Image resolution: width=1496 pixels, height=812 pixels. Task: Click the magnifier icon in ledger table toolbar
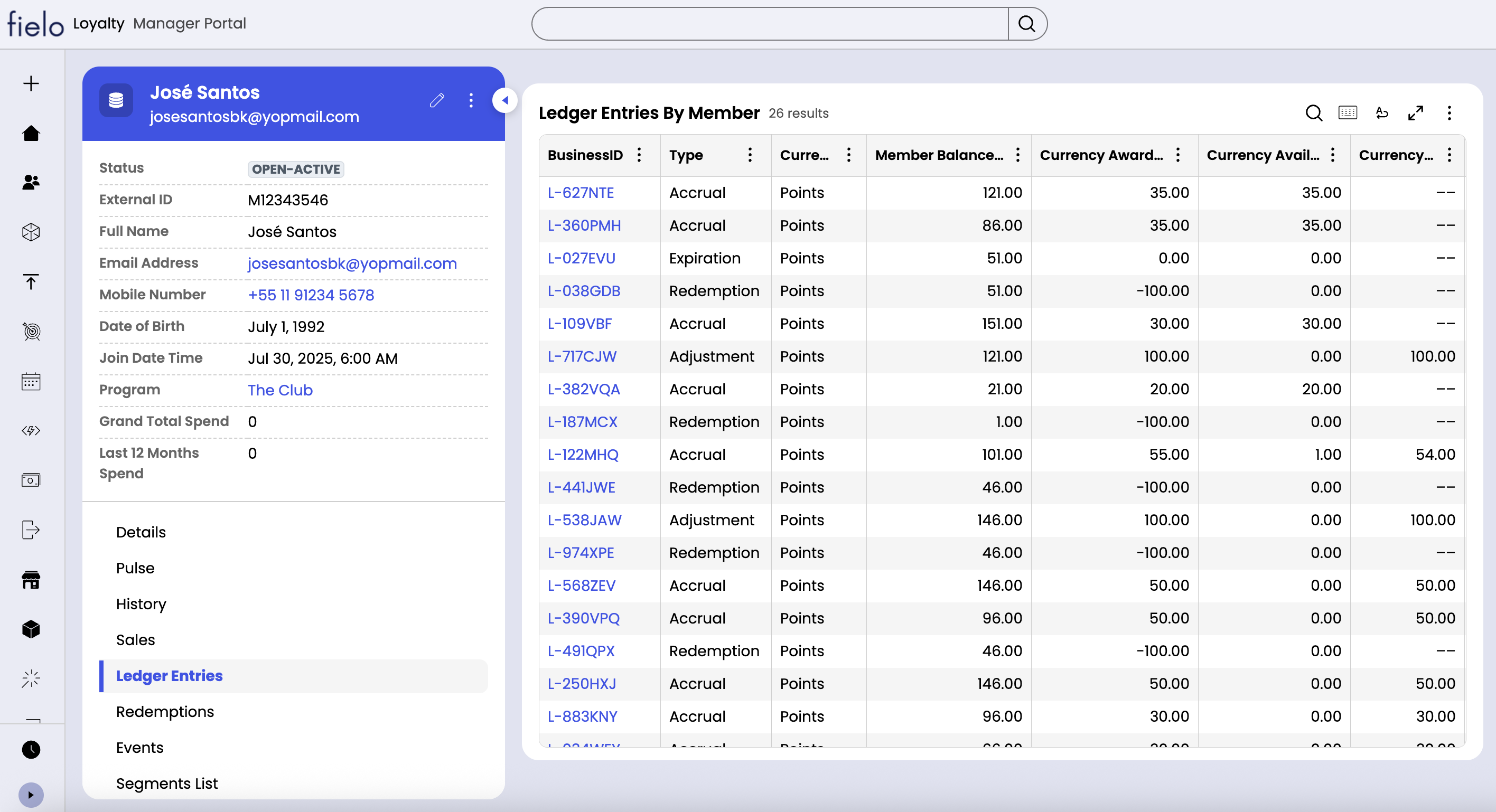1314,112
